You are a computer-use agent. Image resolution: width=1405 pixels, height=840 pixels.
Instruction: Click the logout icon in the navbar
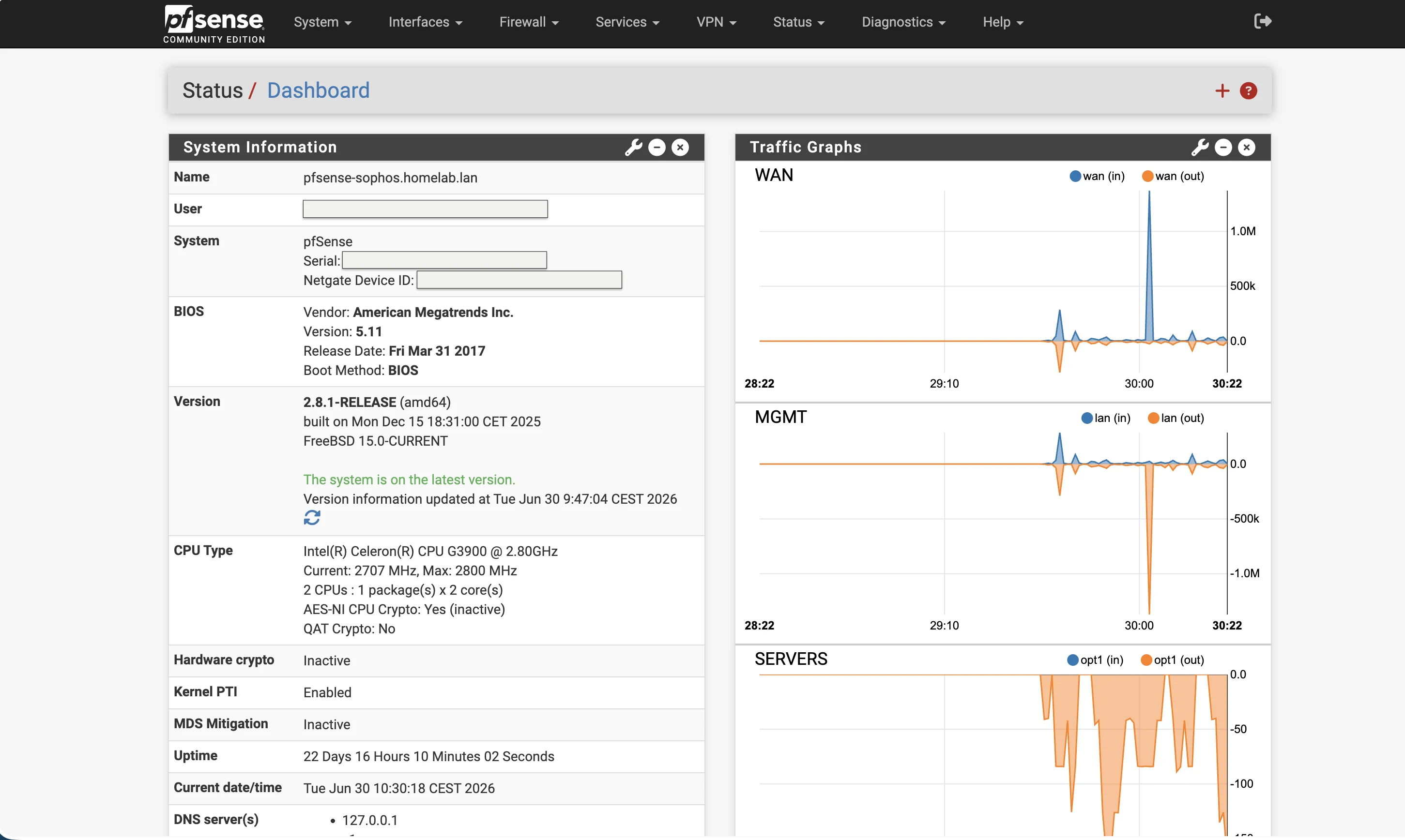pos(1263,21)
